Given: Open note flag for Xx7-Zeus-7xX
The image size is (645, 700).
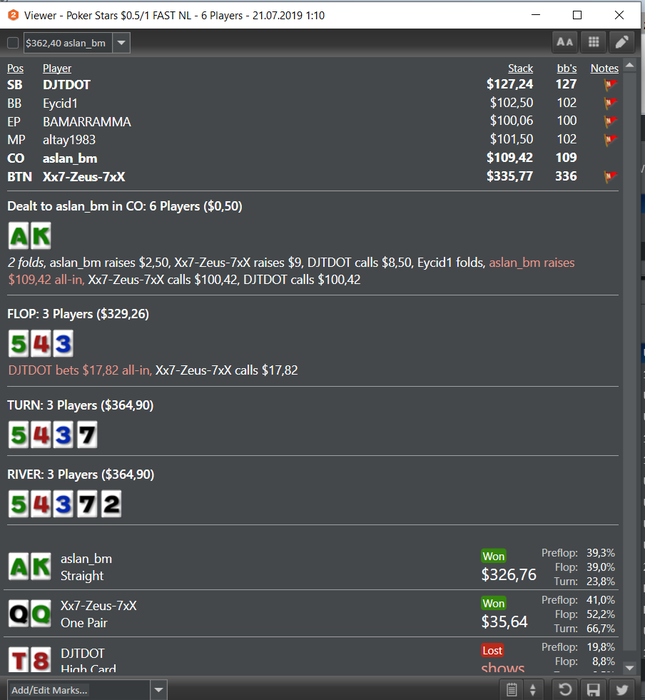Looking at the screenshot, I should tap(610, 177).
